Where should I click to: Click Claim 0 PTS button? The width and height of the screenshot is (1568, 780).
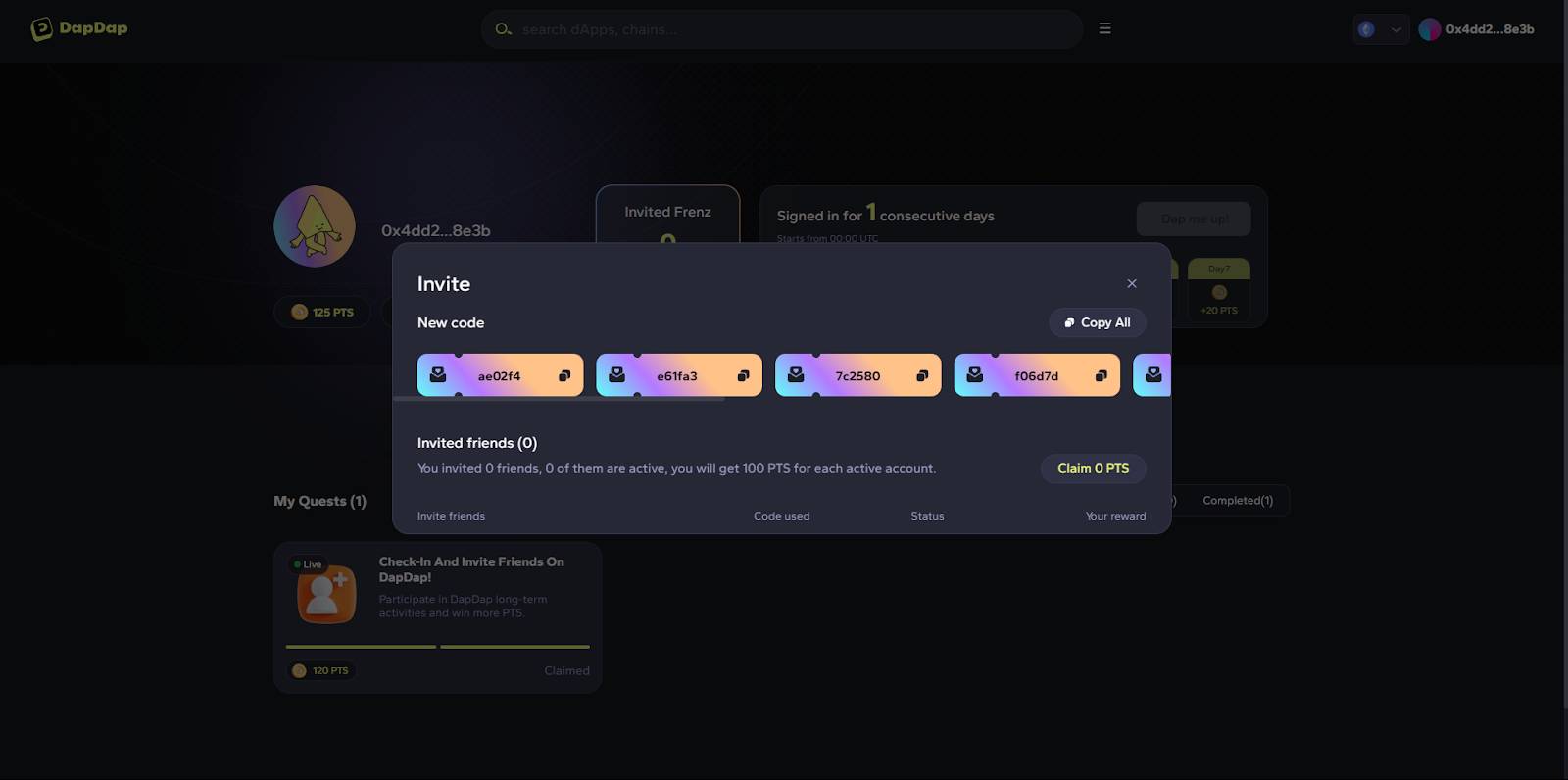tap(1094, 468)
